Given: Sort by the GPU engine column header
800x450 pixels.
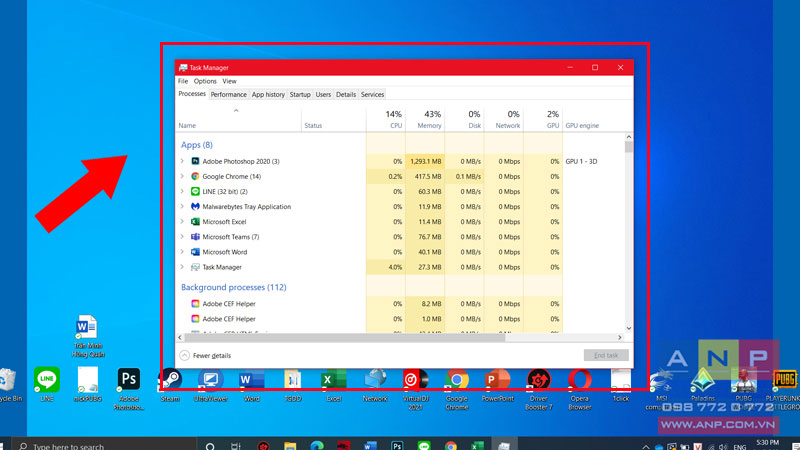Looking at the screenshot, I should click(x=593, y=119).
